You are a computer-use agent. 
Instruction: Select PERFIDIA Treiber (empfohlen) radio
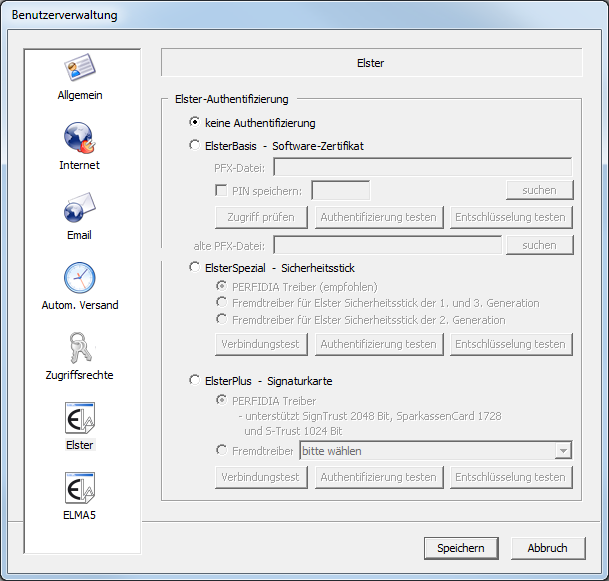(221, 286)
